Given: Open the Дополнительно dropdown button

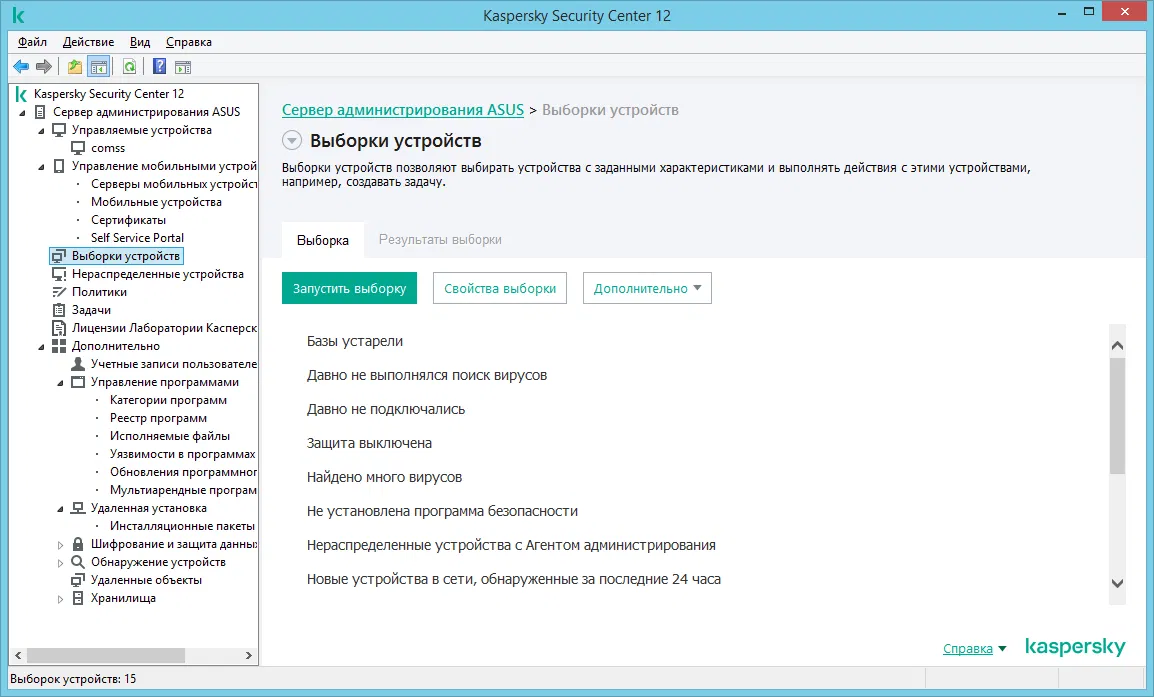Looking at the screenshot, I should coord(647,288).
